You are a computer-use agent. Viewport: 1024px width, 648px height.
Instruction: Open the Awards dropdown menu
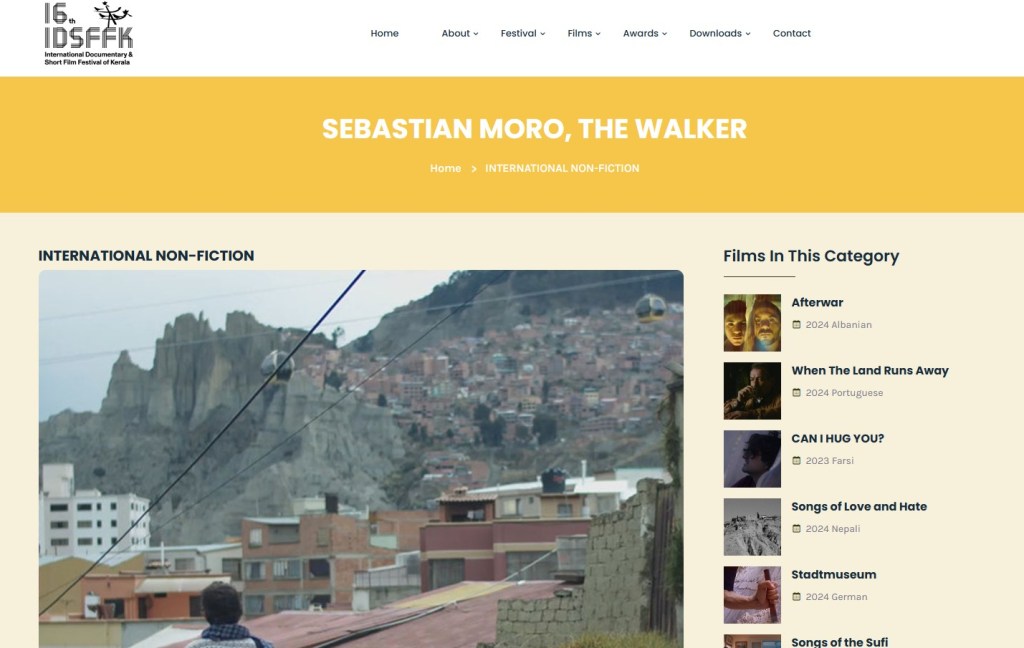click(645, 33)
